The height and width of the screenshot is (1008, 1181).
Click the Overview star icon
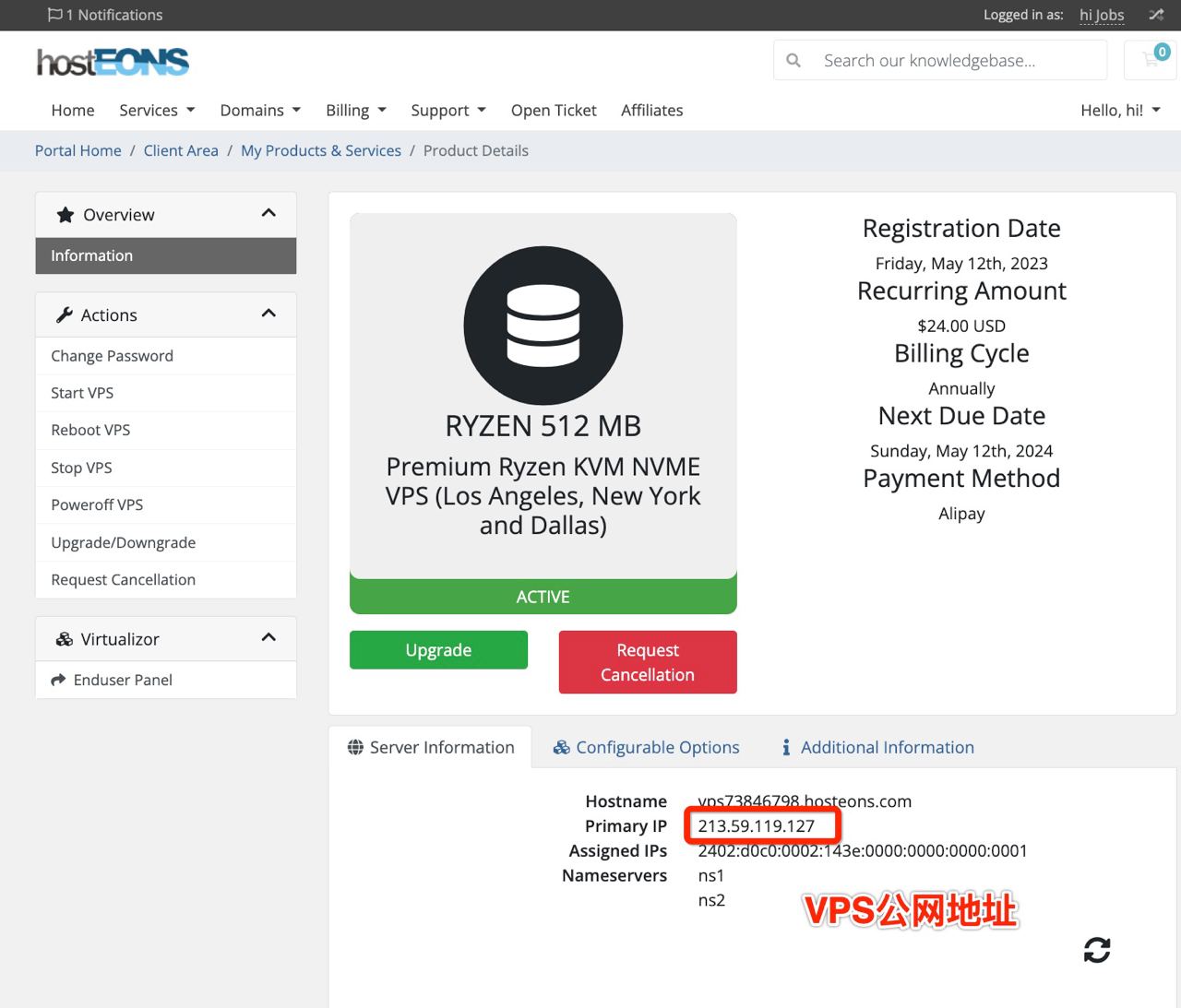pyautogui.click(x=65, y=215)
